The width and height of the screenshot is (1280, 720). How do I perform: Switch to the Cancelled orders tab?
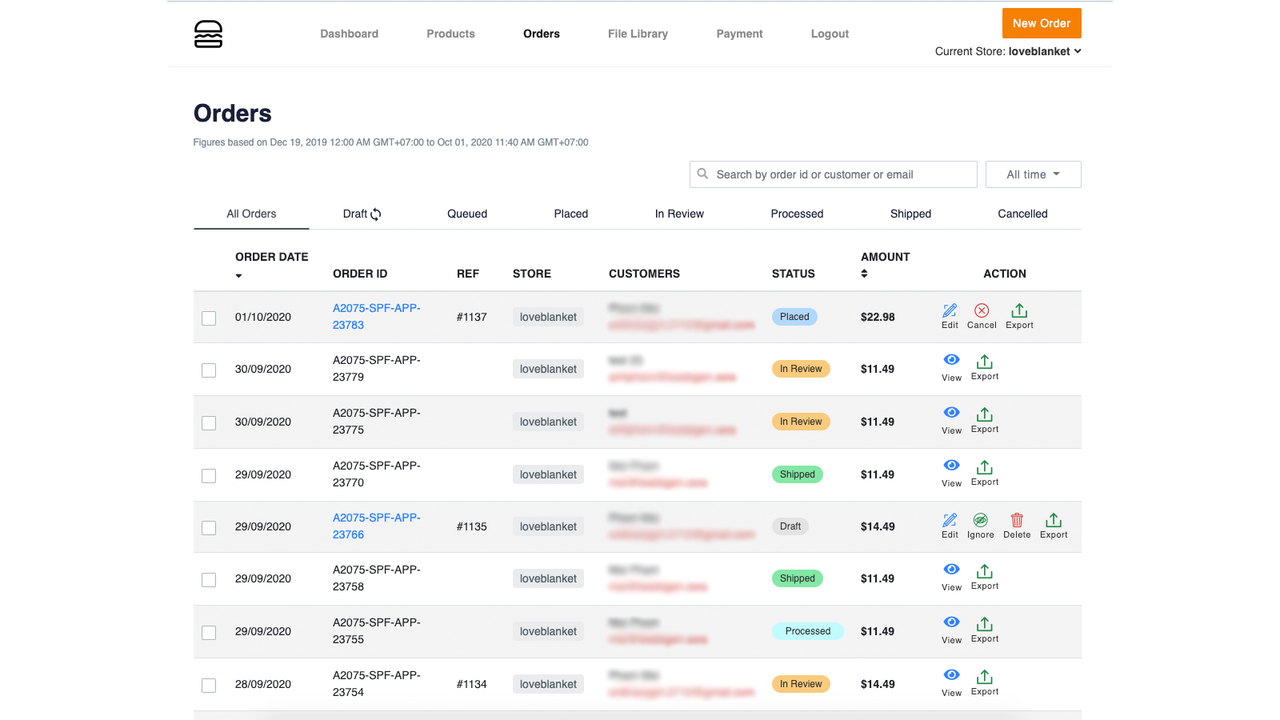tap(1022, 213)
